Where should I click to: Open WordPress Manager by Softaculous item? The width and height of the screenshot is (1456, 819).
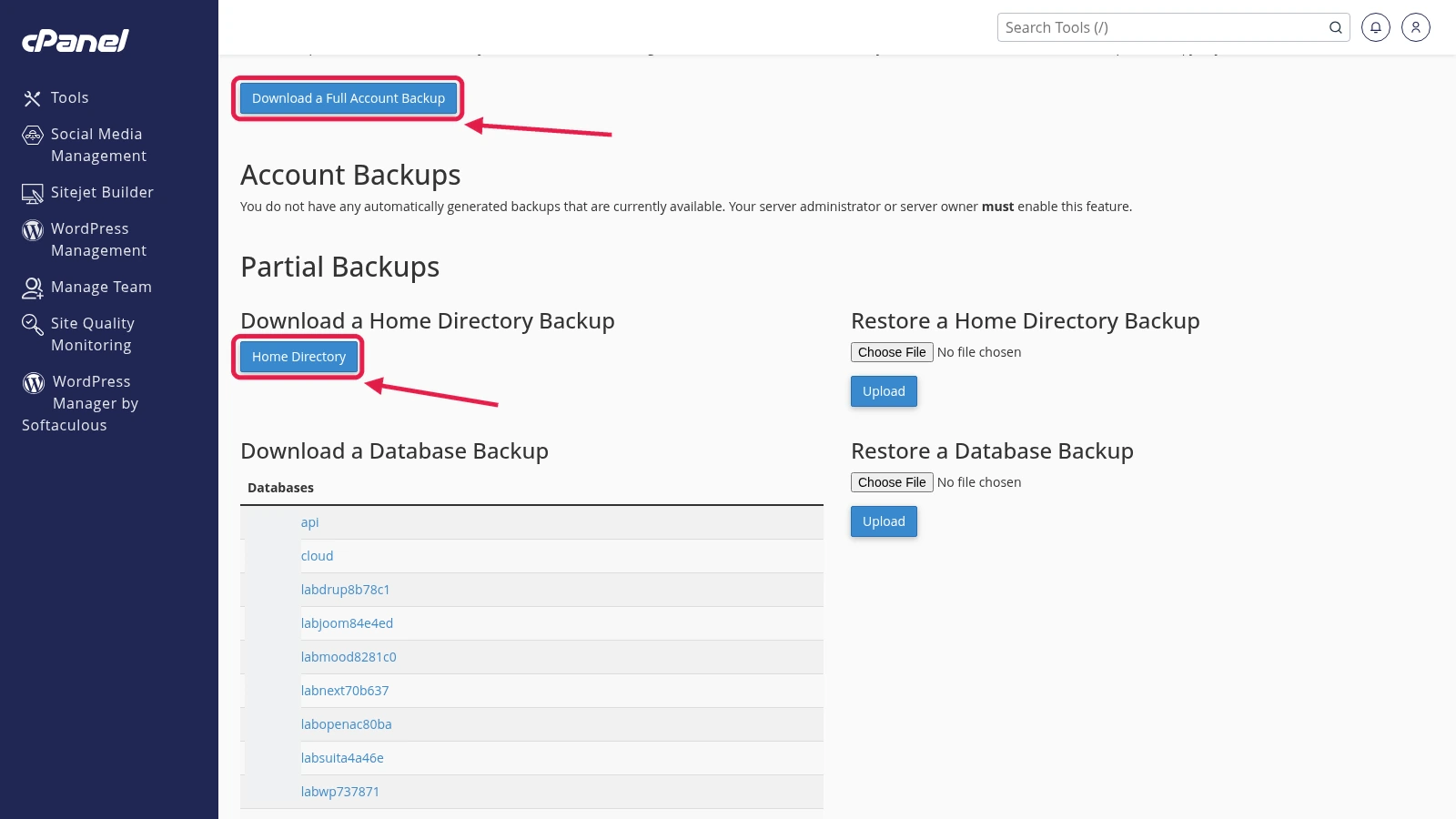point(80,403)
